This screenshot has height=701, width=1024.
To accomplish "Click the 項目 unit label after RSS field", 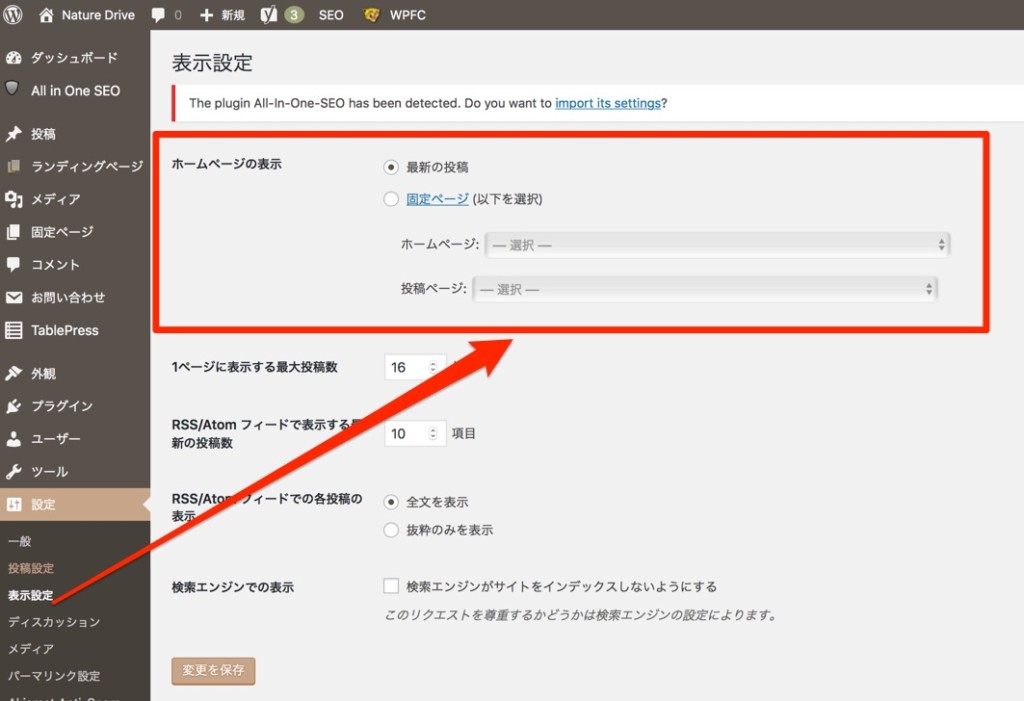I will pyautogui.click(x=464, y=433).
